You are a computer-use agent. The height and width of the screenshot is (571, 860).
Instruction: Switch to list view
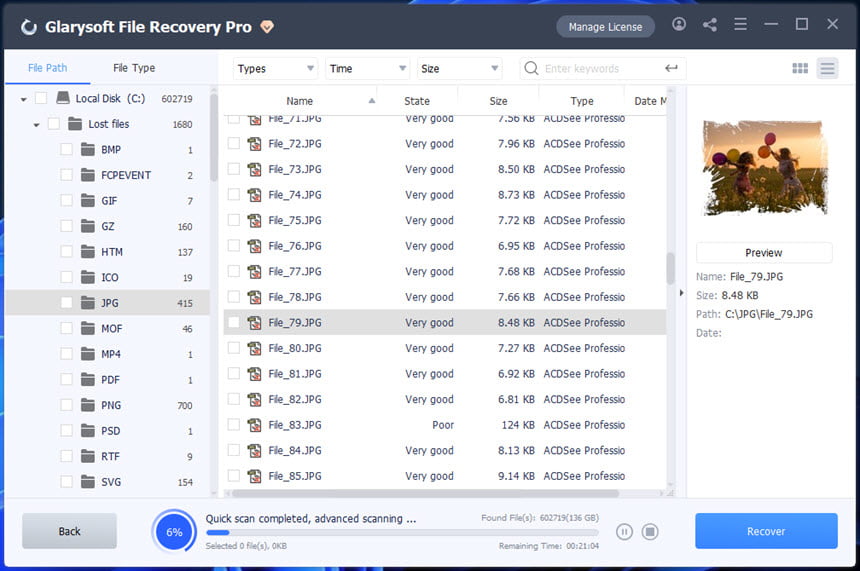coord(827,68)
